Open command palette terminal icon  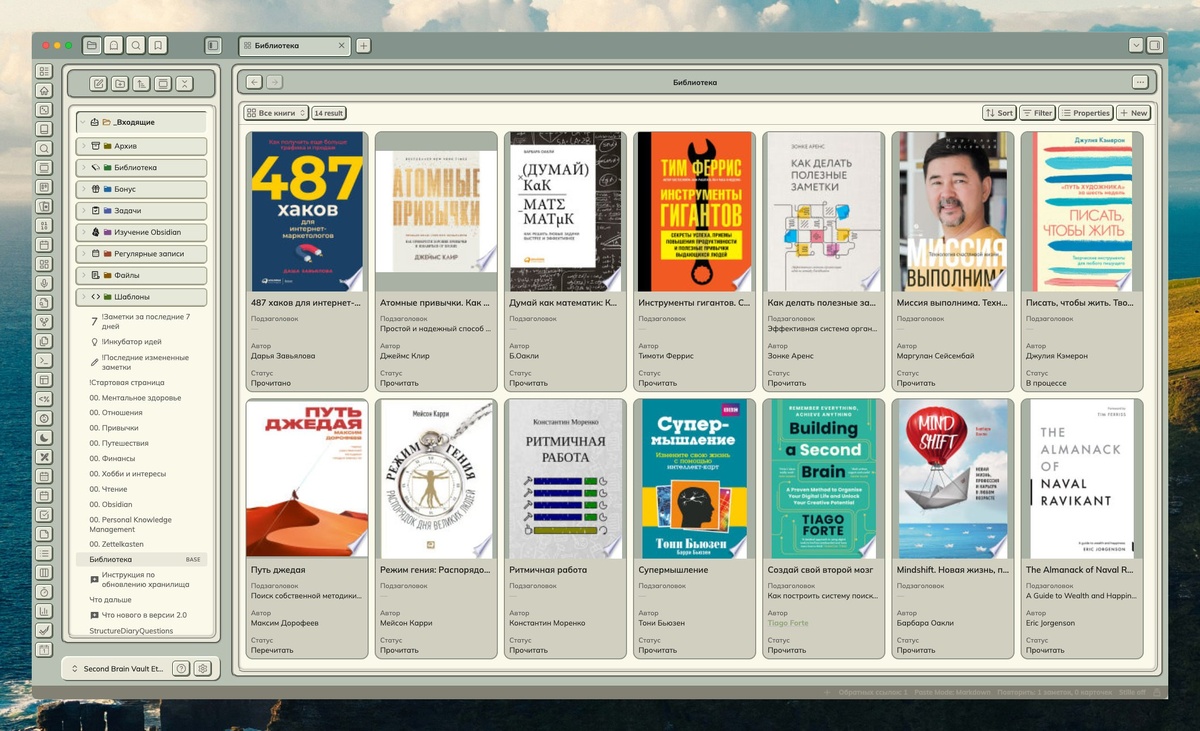pos(43,360)
